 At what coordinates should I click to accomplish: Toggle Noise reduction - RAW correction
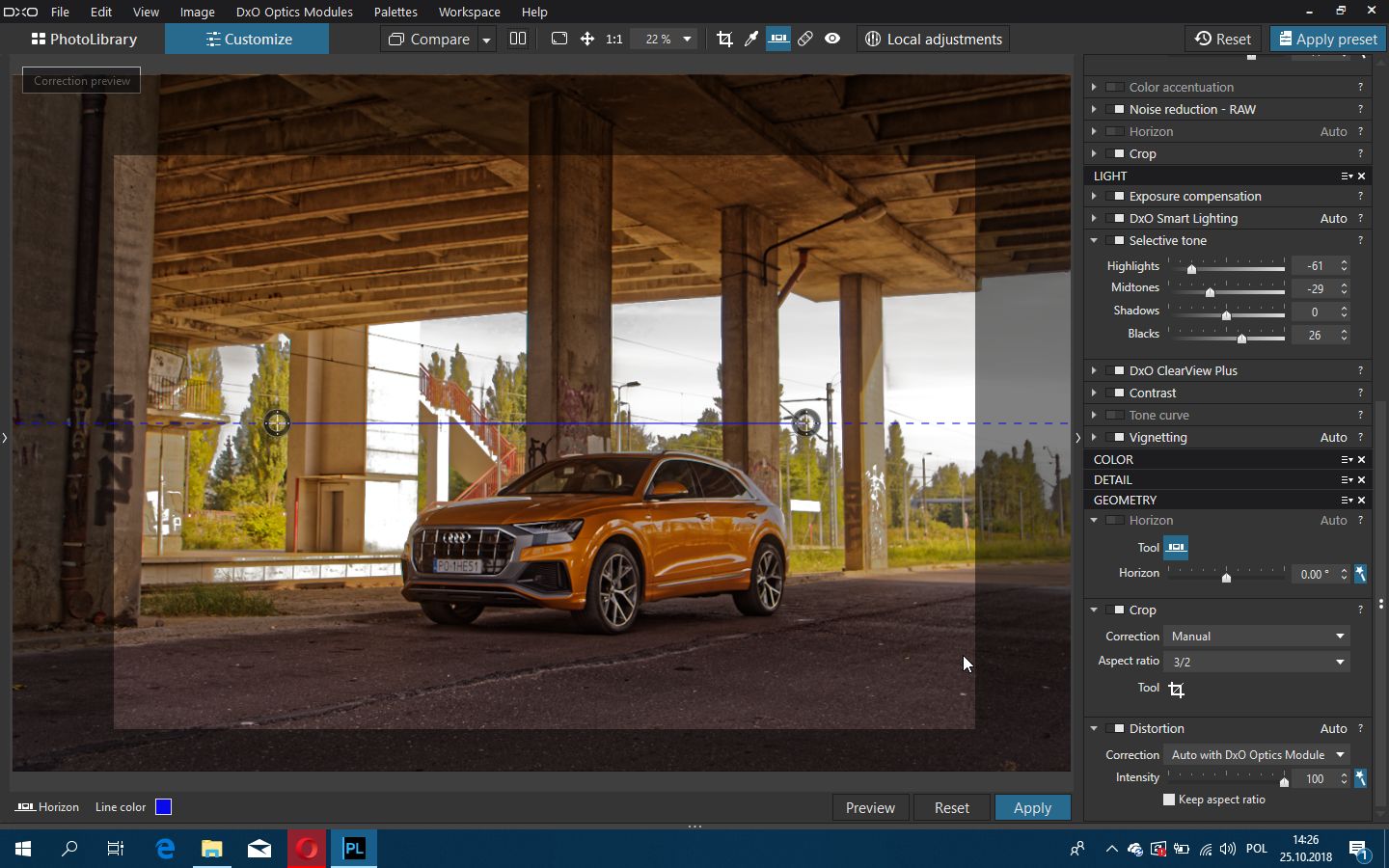1115,109
